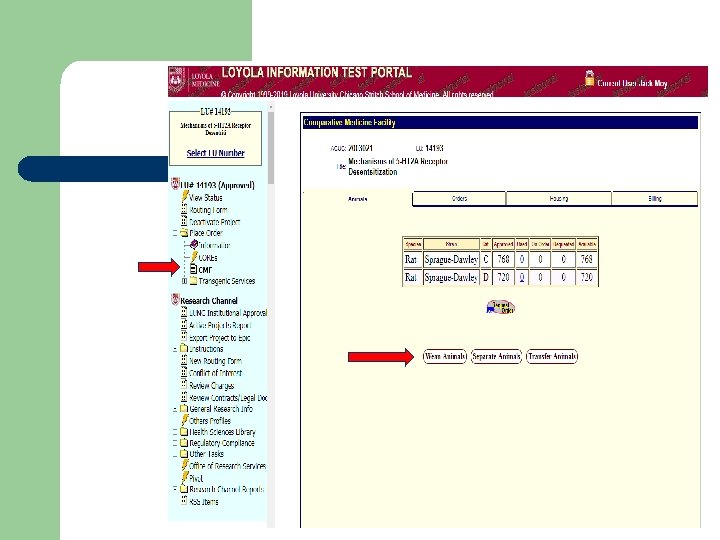Collapse the Place Order tree node
Screen dimensions: 720x540
pos(174,233)
